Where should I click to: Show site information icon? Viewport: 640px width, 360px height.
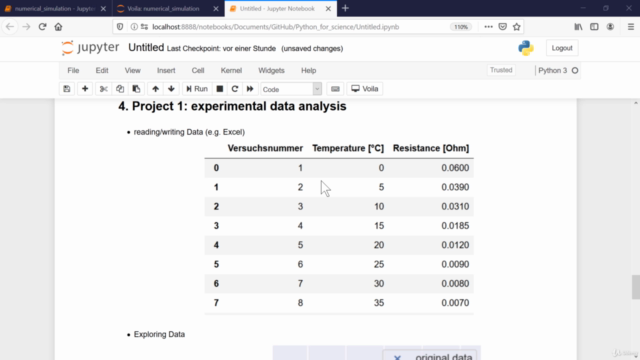[x=134, y=27]
